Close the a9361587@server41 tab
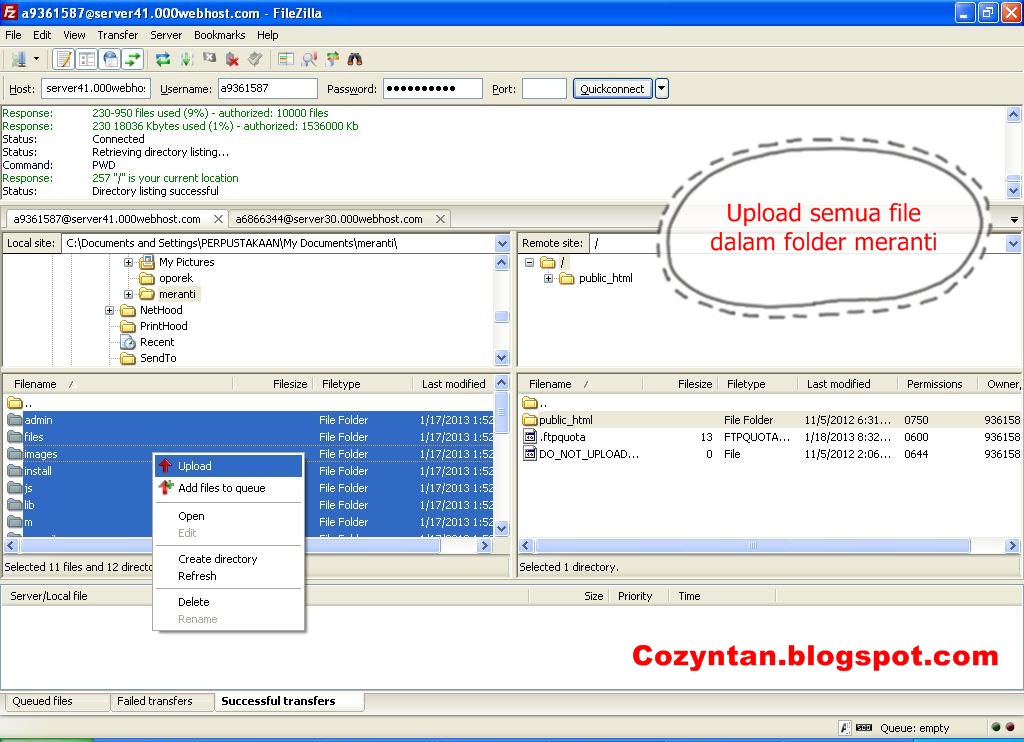1024x742 pixels. 218,219
